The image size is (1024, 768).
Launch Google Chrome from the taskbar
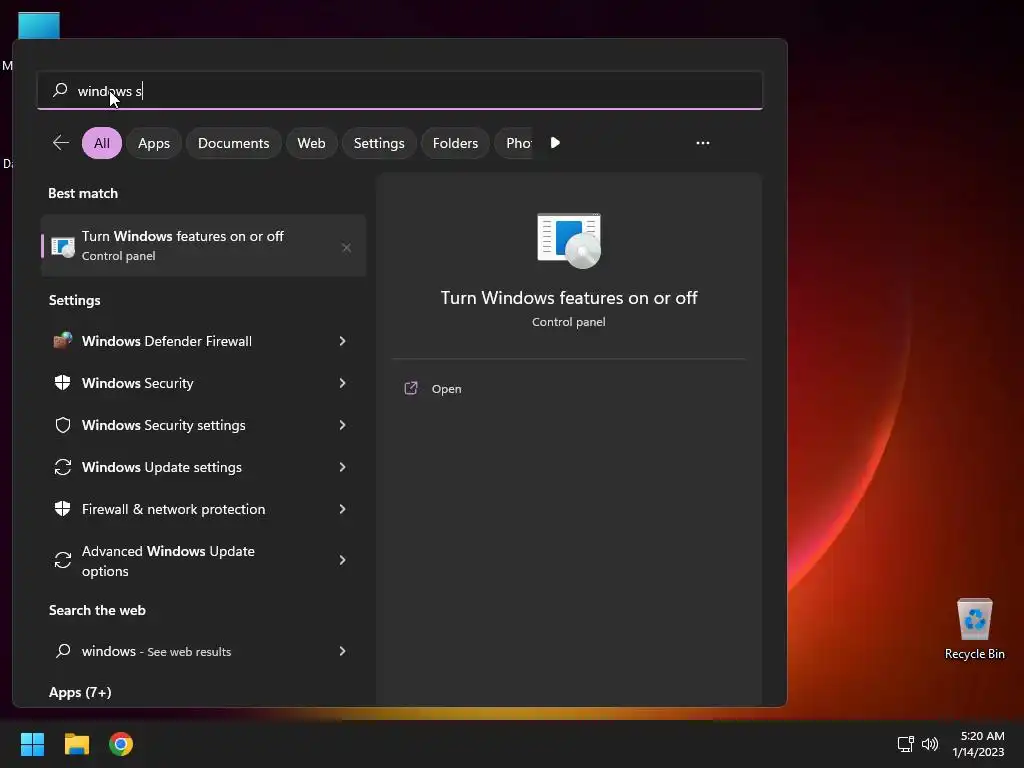click(121, 744)
